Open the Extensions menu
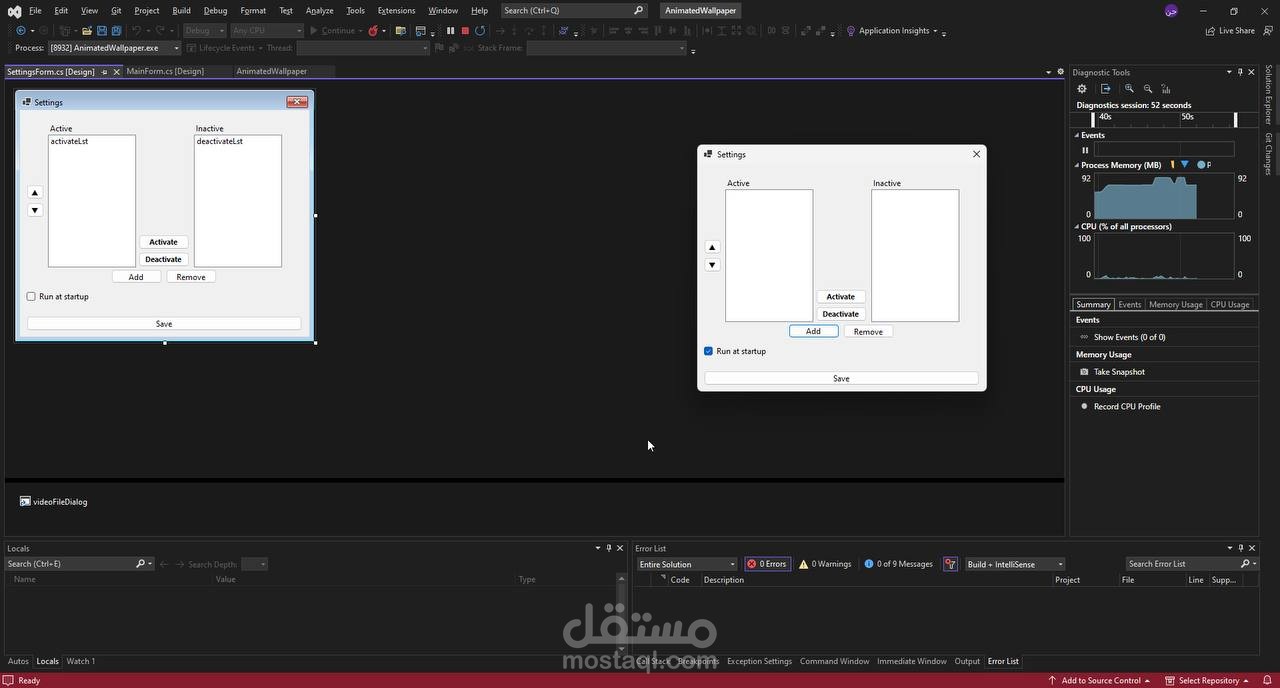Viewport: 1280px width, 688px height. point(396,11)
